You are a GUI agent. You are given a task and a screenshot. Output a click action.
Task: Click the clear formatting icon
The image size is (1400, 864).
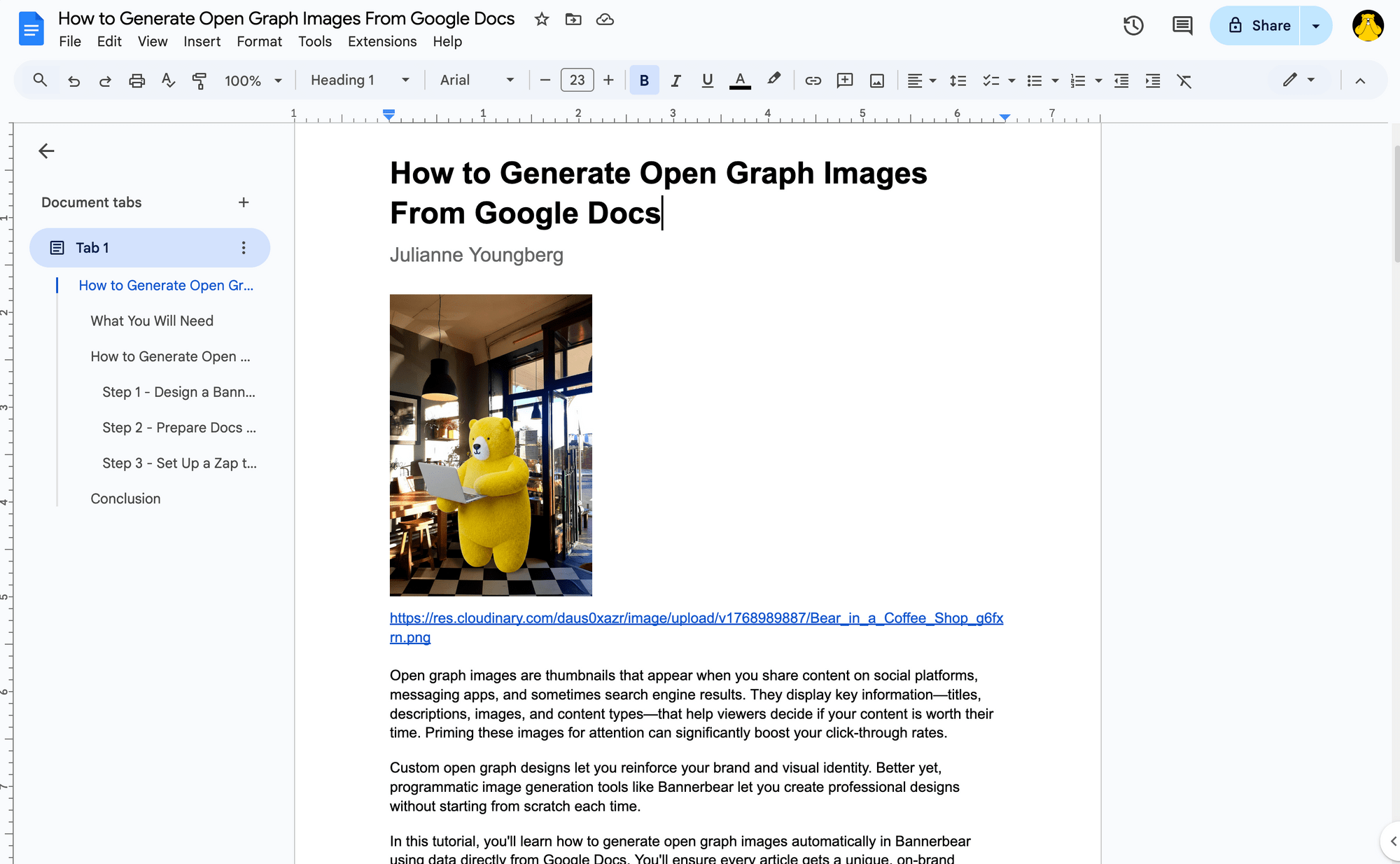[1184, 81]
